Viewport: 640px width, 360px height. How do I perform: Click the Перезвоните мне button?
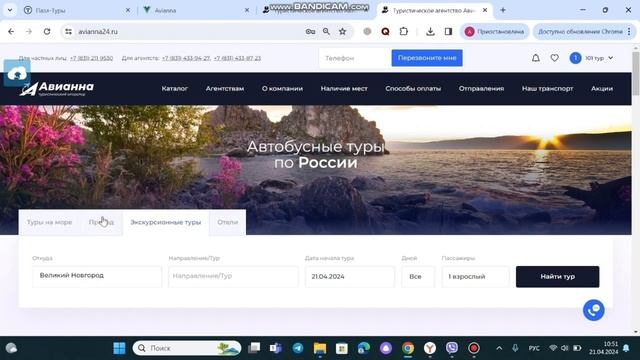pyautogui.click(x=427, y=58)
